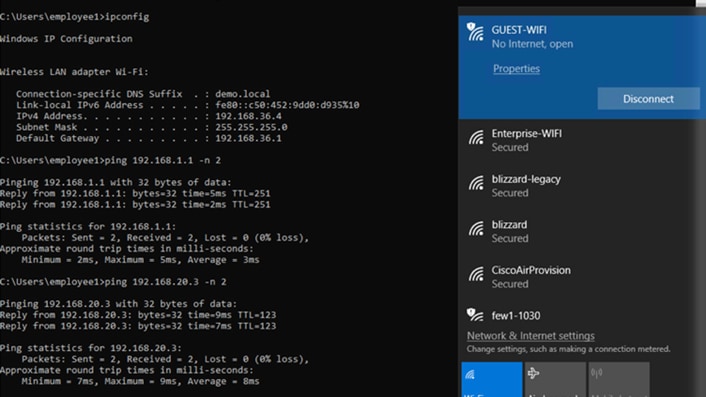Click the CiscoAirProvision signal icon
Image resolution: width=706 pixels, height=397 pixels.
[x=476, y=273]
